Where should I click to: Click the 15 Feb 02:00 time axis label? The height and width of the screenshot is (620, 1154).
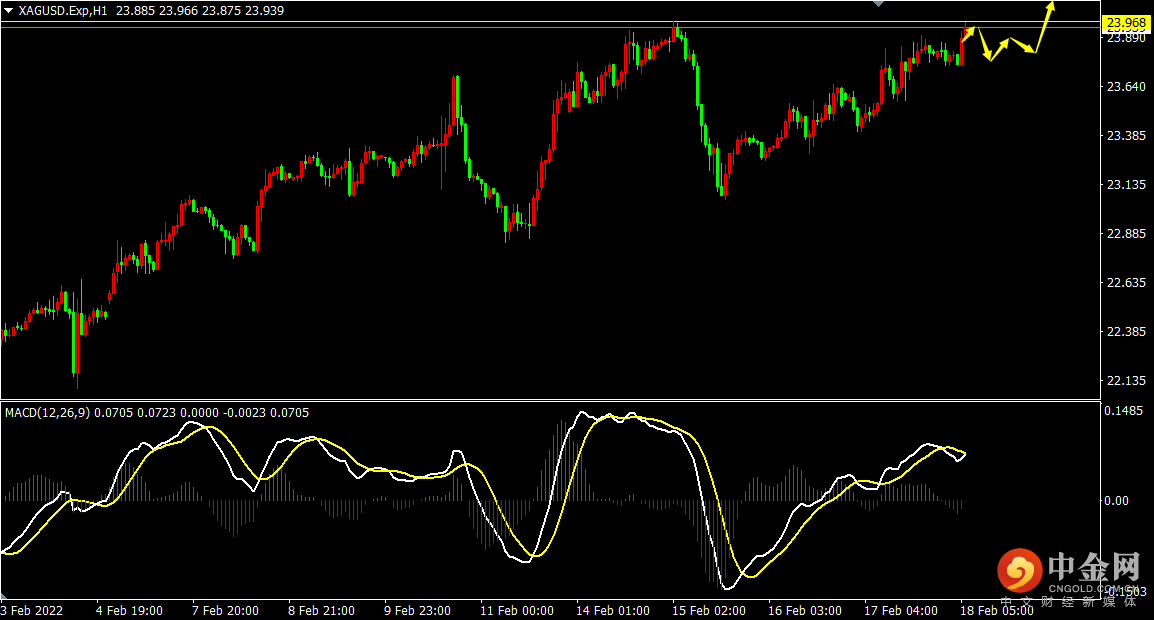pyautogui.click(x=708, y=610)
